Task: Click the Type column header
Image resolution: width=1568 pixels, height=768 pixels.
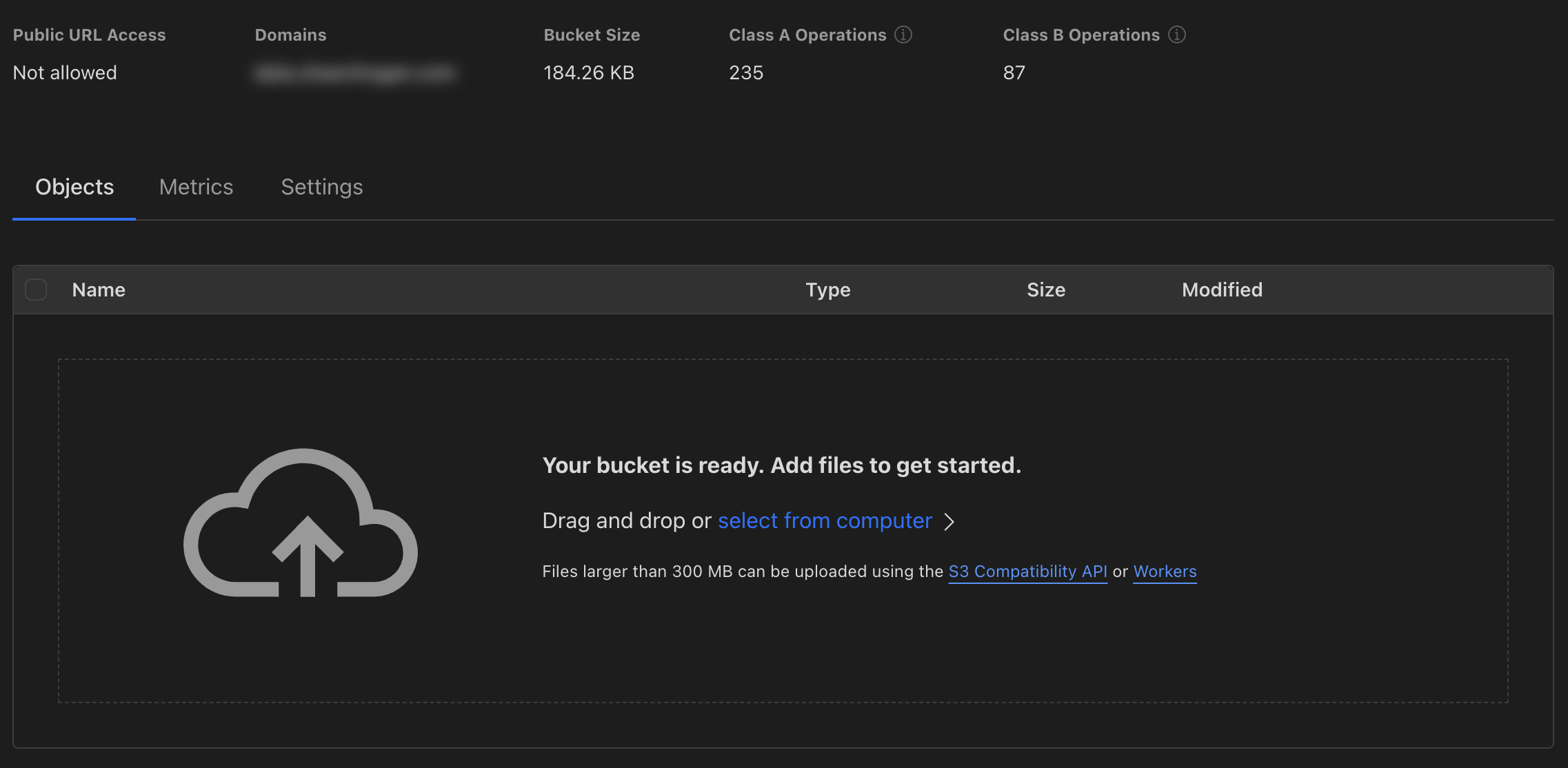Action: [x=827, y=290]
